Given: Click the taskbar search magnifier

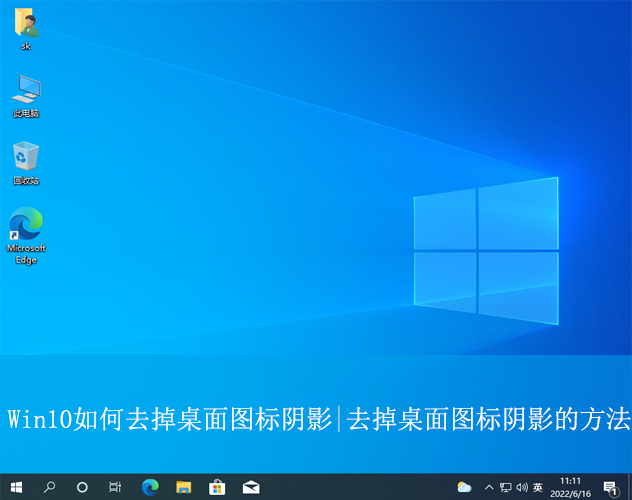Looking at the screenshot, I should click(49, 487).
